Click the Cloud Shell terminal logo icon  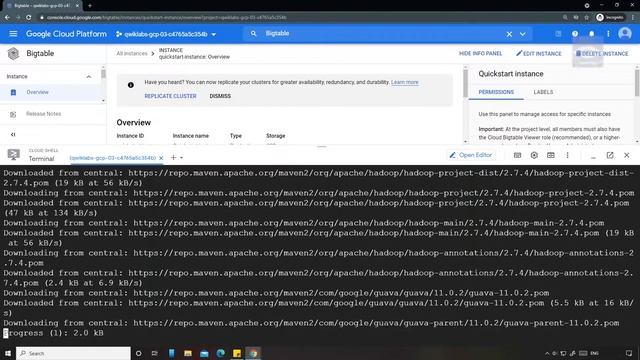point(13,155)
